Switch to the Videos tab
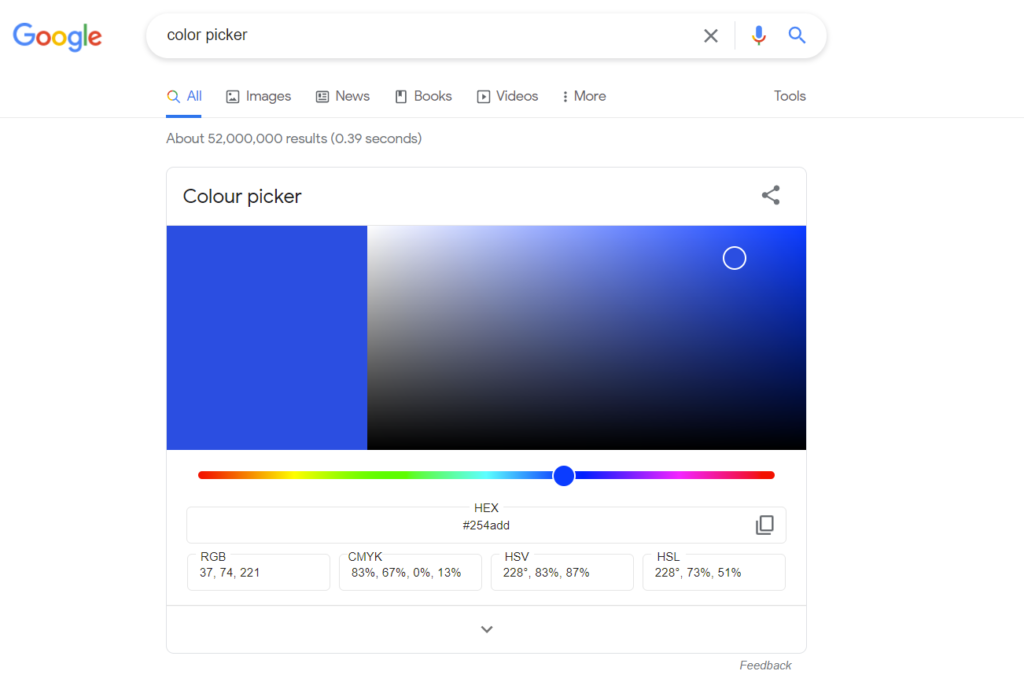1024x682 pixels. (507, 97)
